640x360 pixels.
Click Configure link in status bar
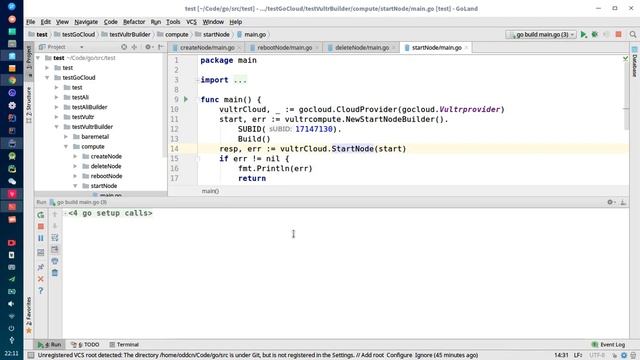[399, 355]
